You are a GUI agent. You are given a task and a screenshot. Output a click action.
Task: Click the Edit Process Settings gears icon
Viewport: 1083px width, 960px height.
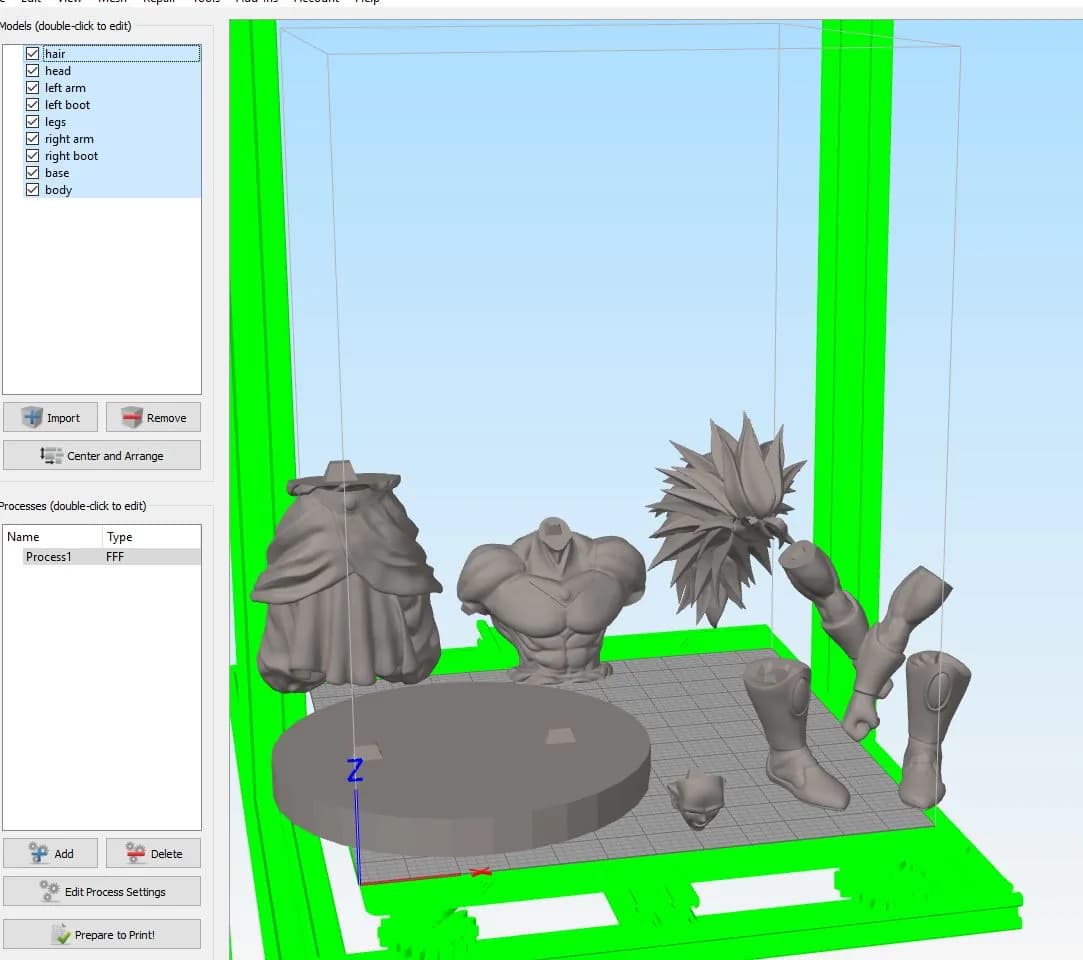(x=49, y=891)
